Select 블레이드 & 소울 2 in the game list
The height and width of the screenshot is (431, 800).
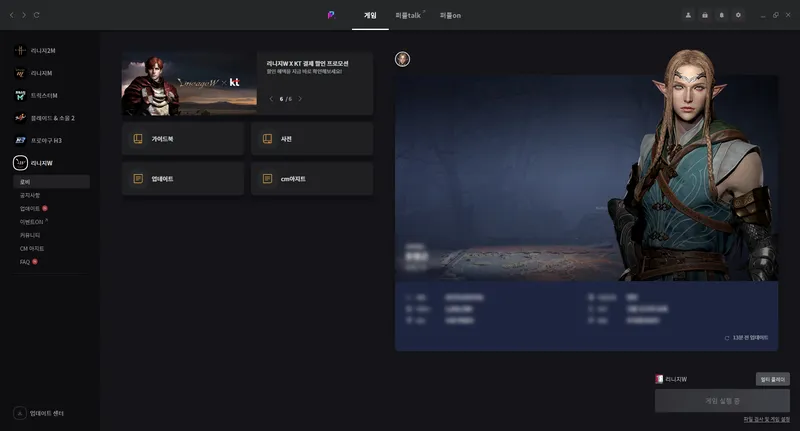point(51,118)
